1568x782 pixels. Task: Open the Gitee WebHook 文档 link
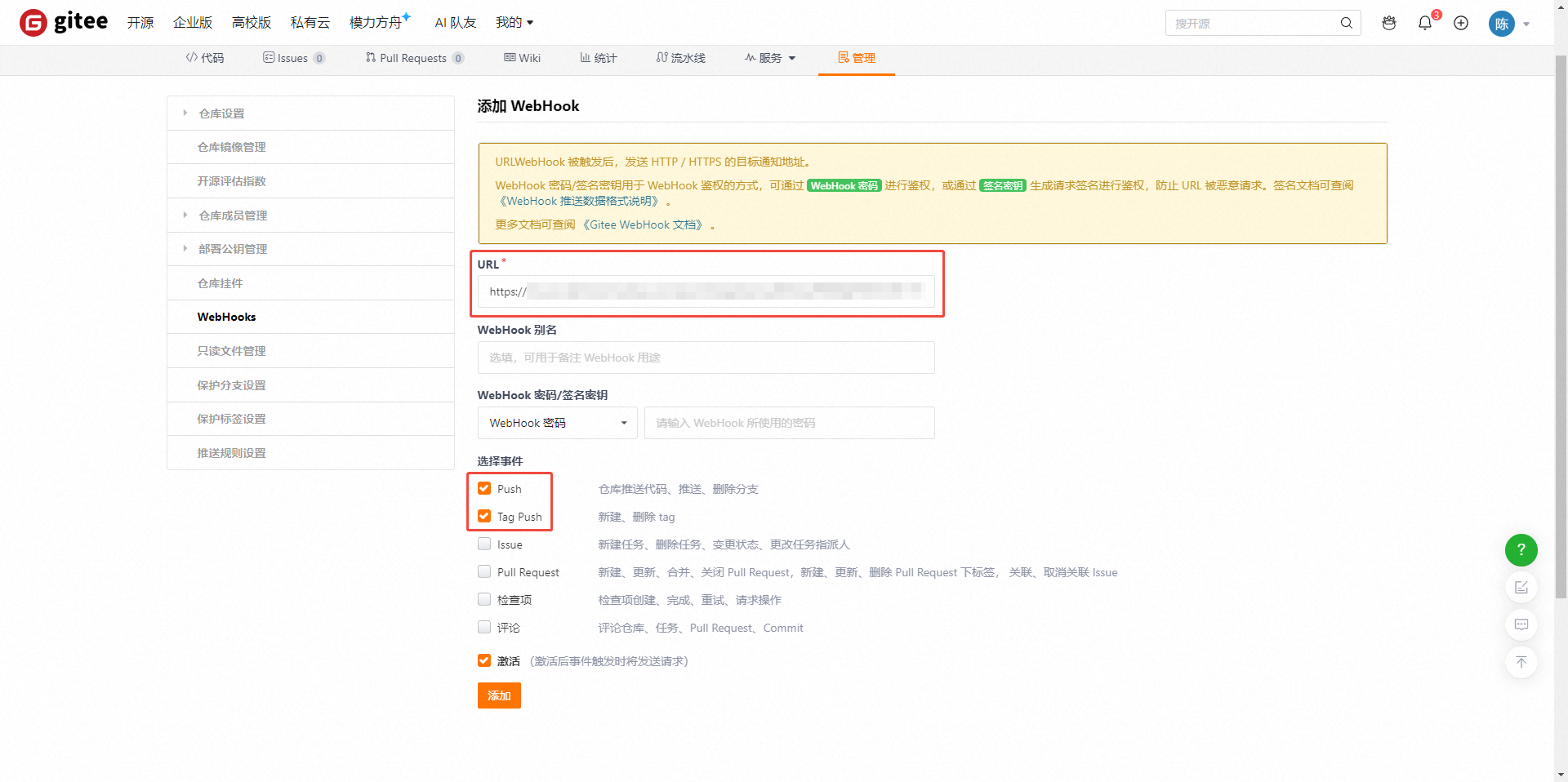pos(644,224)
